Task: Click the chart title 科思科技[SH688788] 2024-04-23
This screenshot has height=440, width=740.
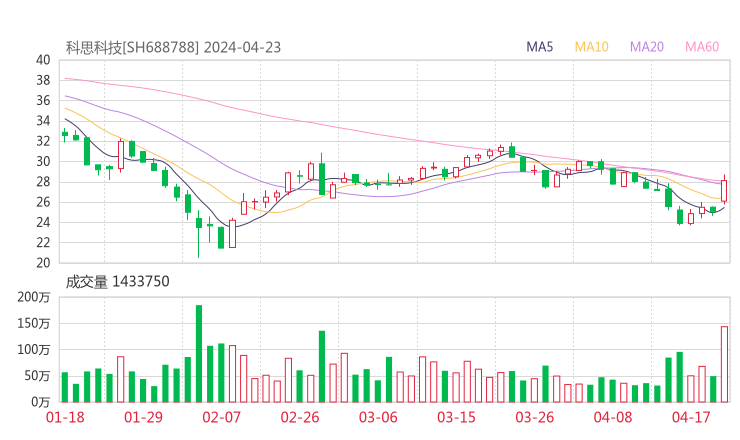Action: point(173,47)
